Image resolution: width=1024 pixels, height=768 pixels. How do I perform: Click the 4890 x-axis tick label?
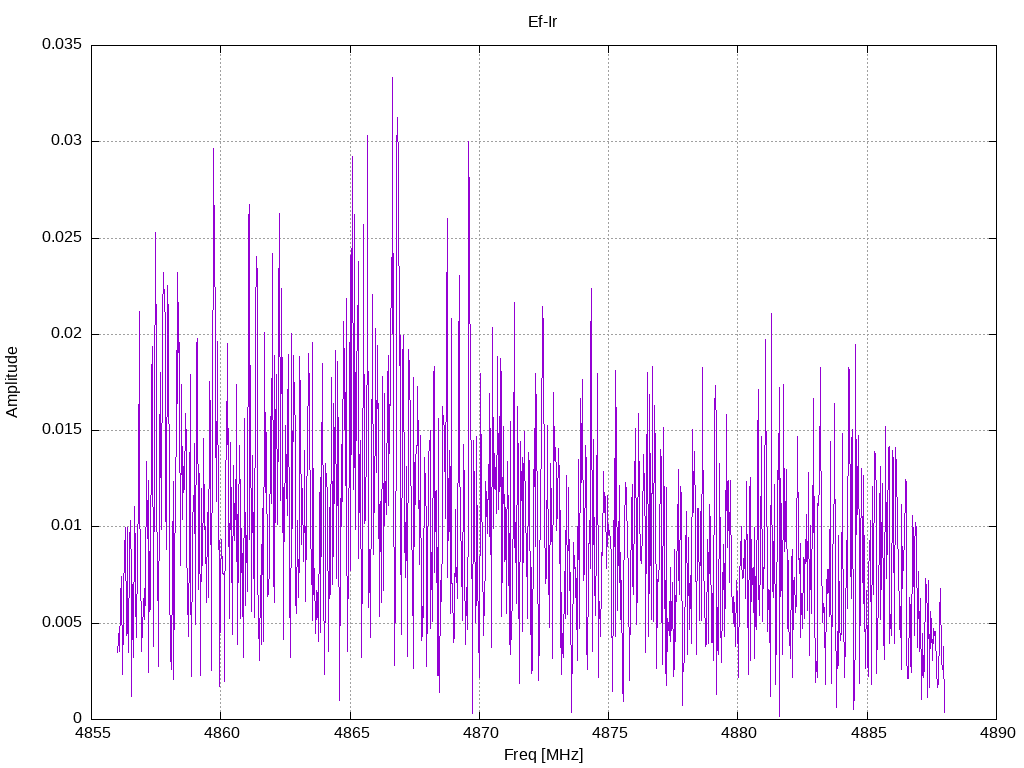pos(997,733)
